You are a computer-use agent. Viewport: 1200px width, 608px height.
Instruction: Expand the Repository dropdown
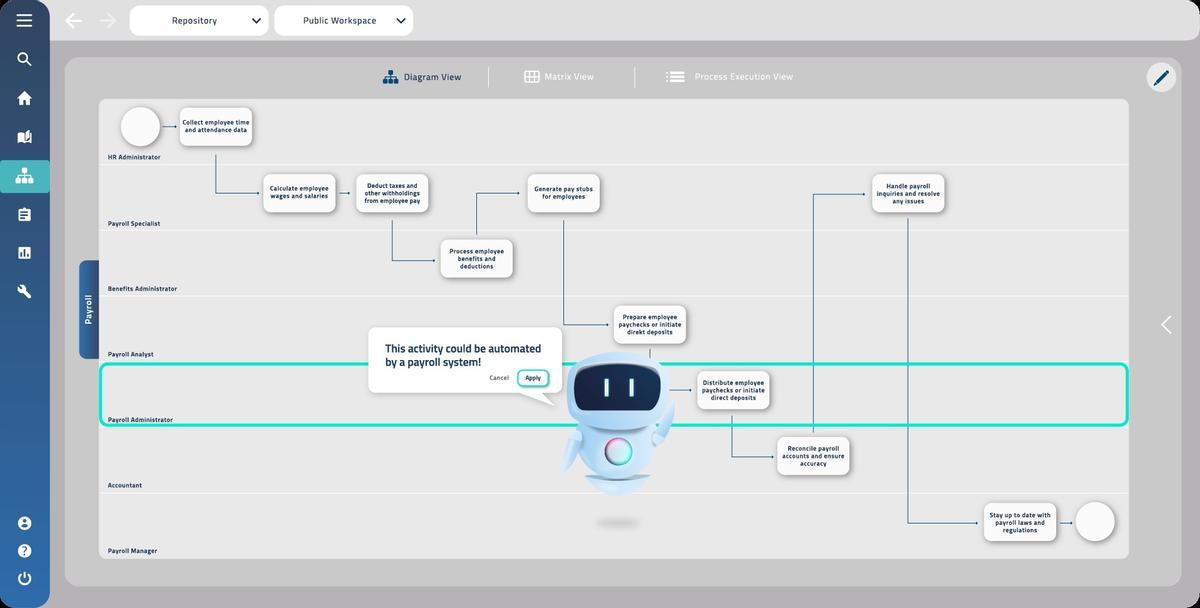click(x=199, y=20)
